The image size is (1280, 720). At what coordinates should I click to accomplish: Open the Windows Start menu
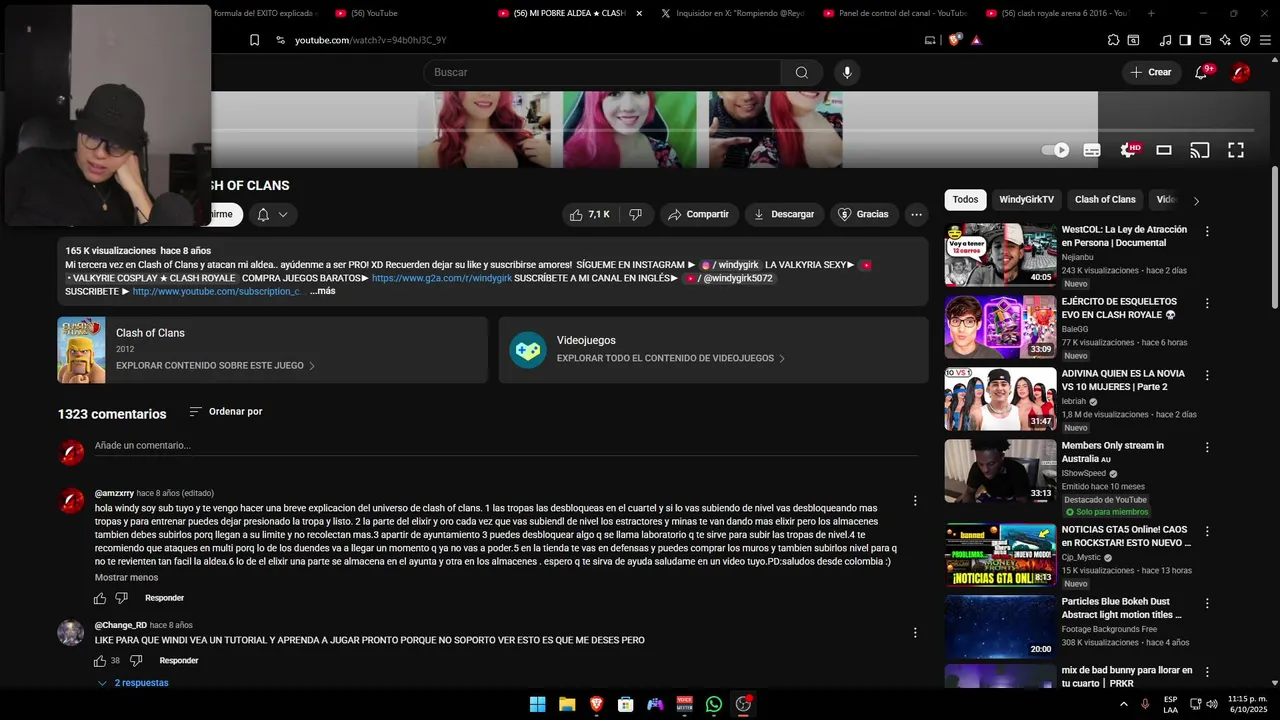537,704
